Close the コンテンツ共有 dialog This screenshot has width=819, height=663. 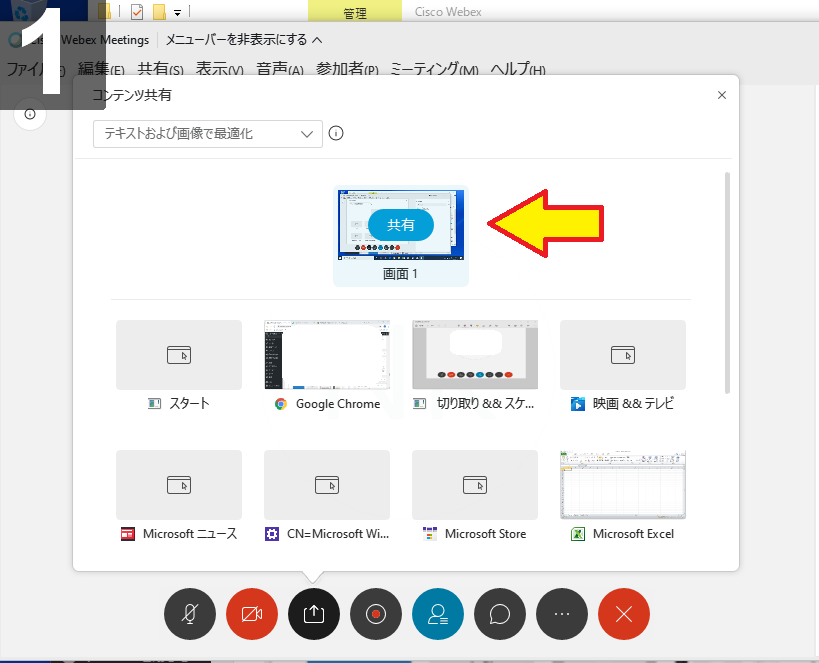click(x=722, y=95)
